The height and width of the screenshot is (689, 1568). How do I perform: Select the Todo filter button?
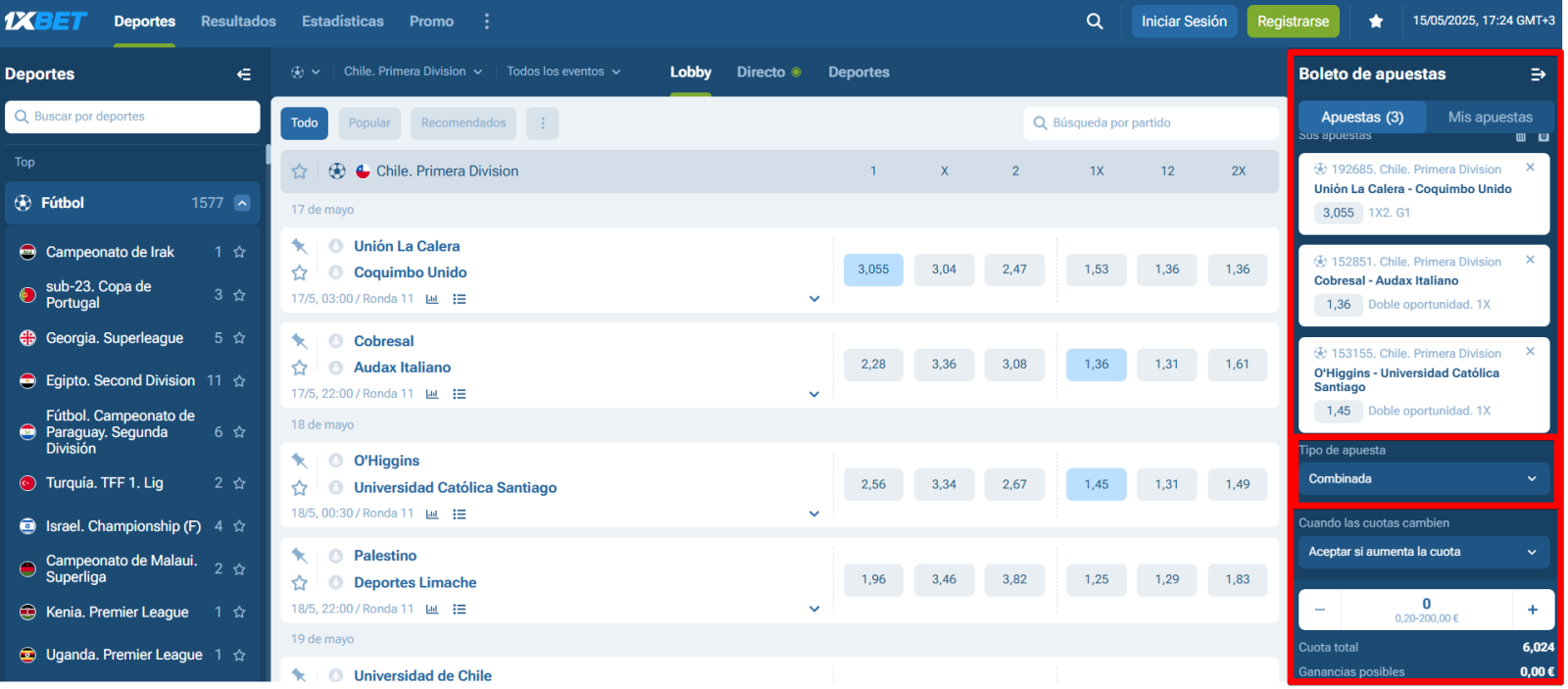tap(304, 123)
